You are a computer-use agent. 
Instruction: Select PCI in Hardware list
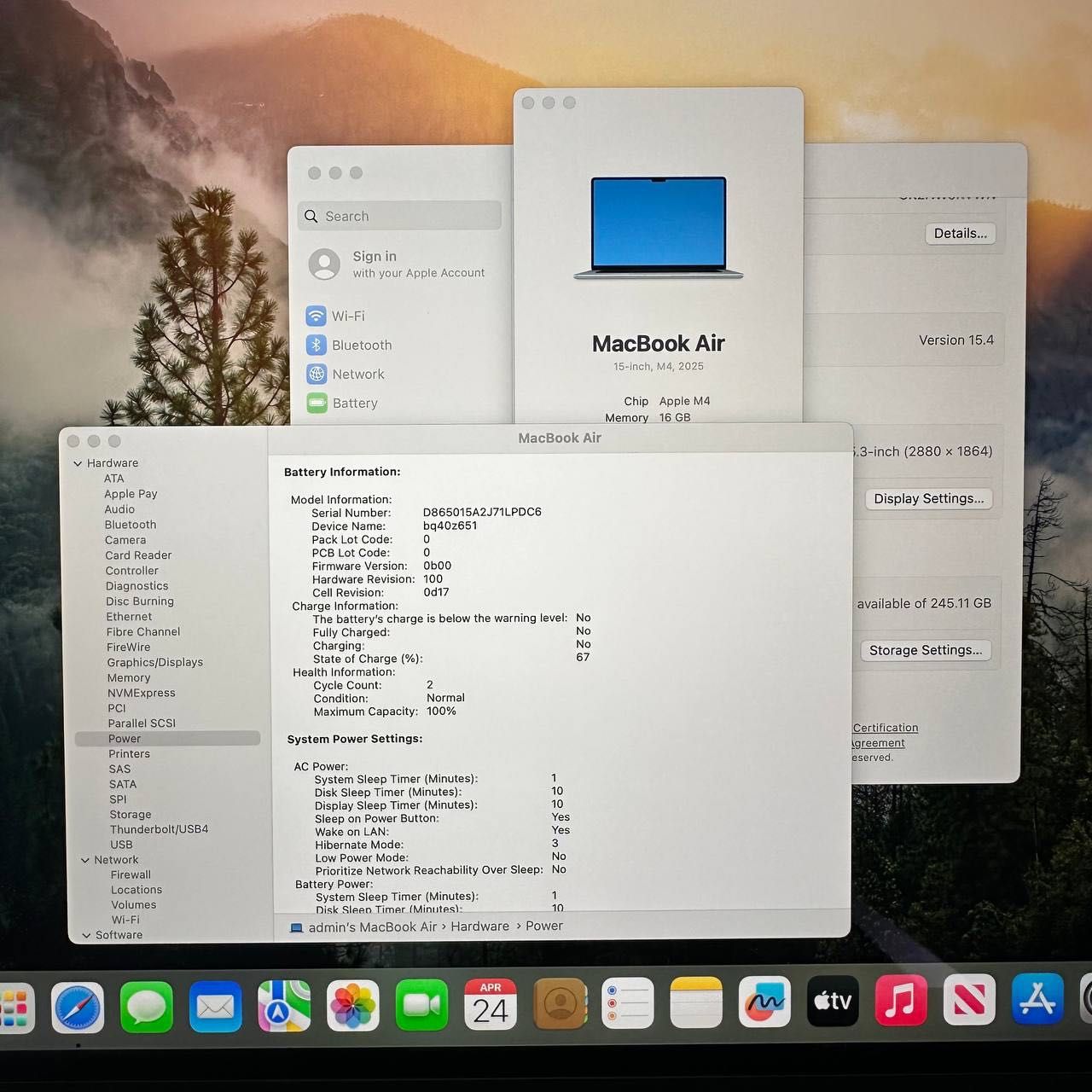pos(117,708)
